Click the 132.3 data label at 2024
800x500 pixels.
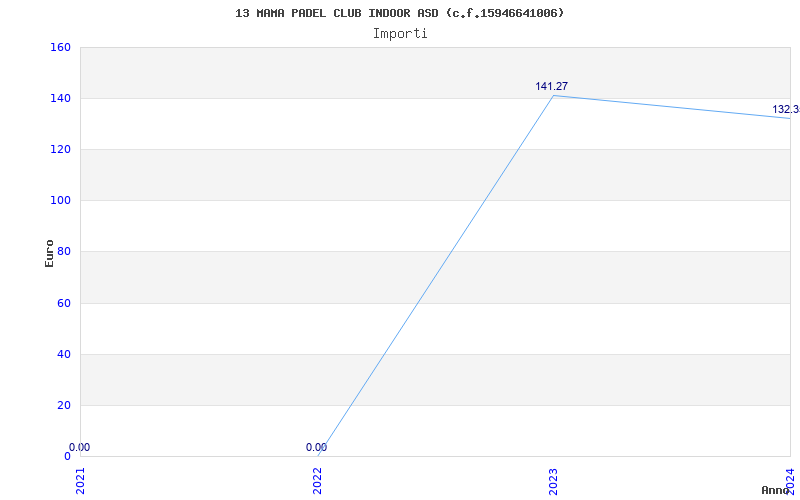pyautogui.click(x=786, y=110)
